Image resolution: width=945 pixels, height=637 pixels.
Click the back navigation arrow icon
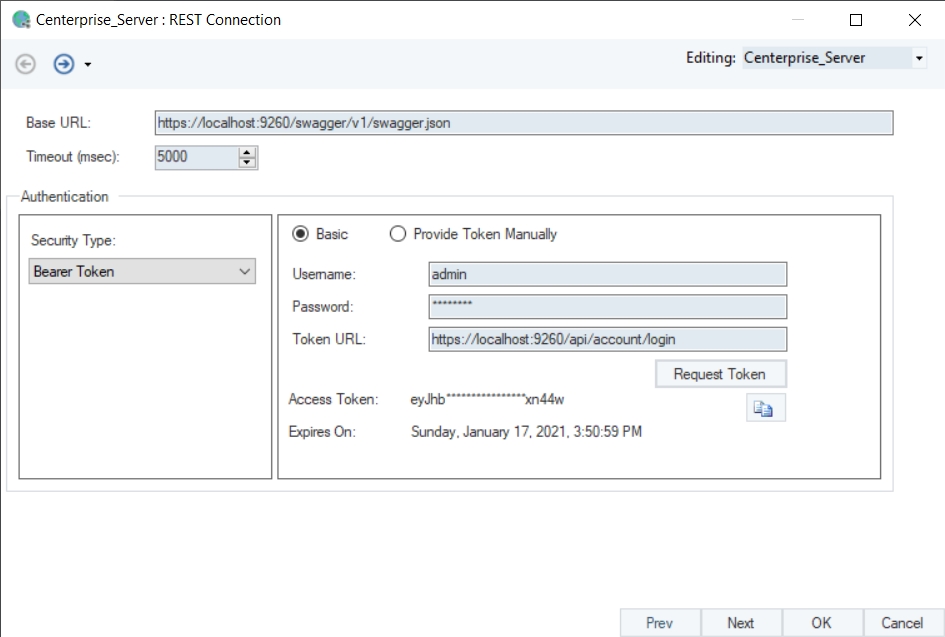point(26,64)
